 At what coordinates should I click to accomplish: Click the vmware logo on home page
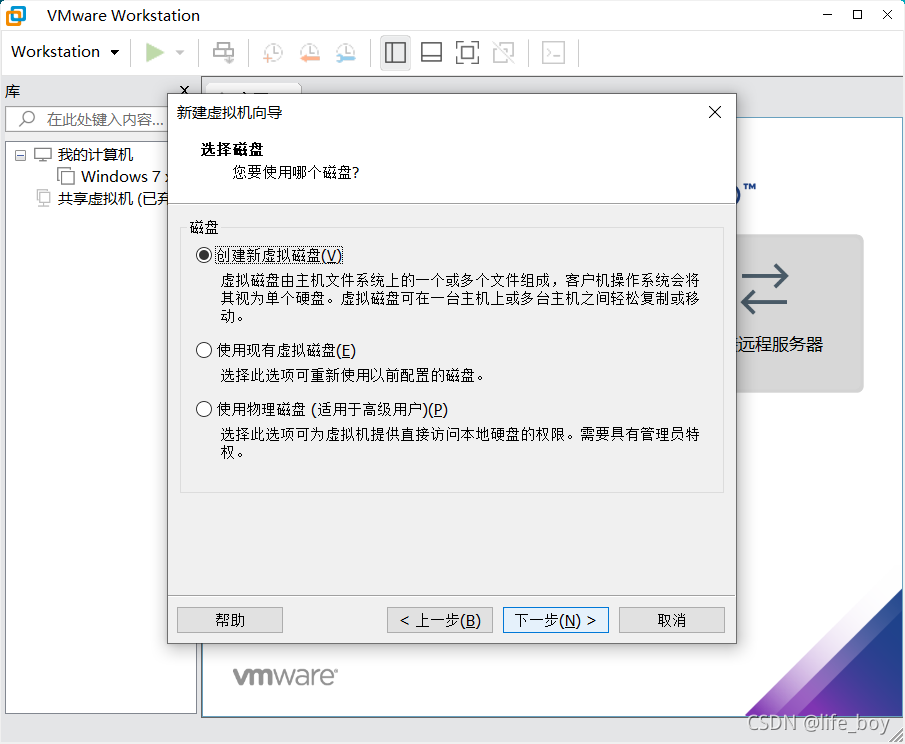coord(285,676)
